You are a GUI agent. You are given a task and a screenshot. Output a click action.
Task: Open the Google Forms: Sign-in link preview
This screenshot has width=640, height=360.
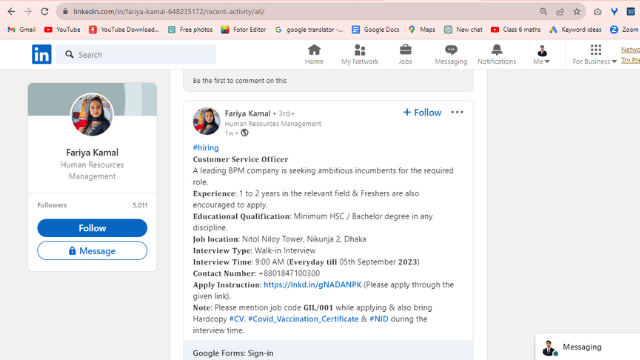tap(328, 351)
